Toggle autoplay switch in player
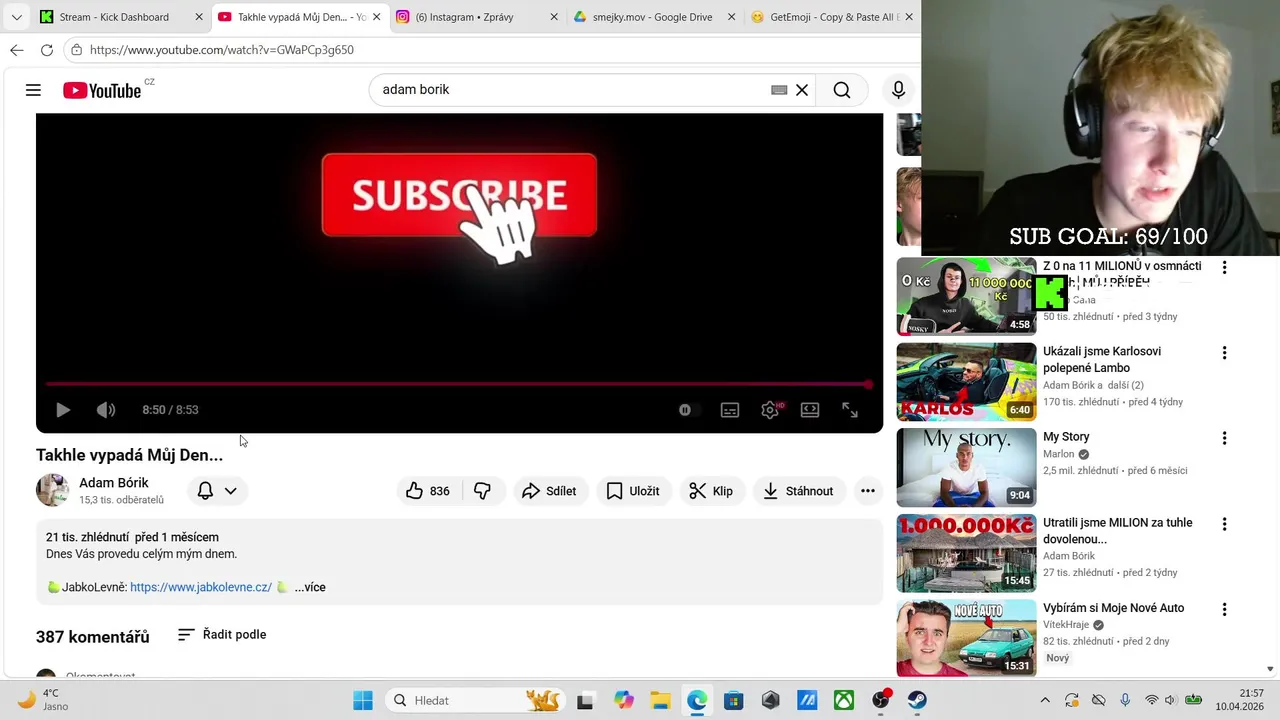 click(x=685, y=410)
